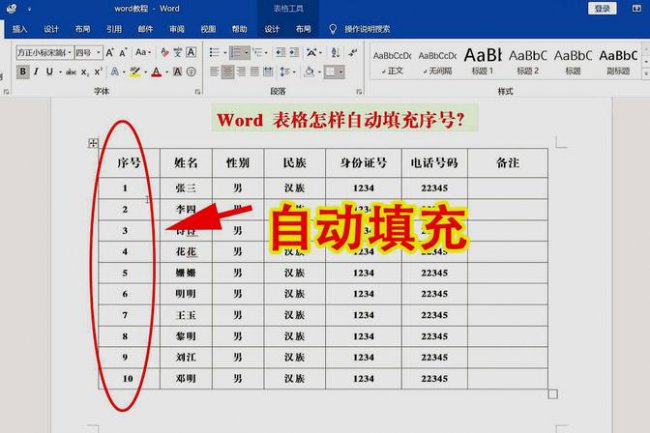650x433 pixels.
Task: Click the Shading paint bucket button
Action: point(309,72)
